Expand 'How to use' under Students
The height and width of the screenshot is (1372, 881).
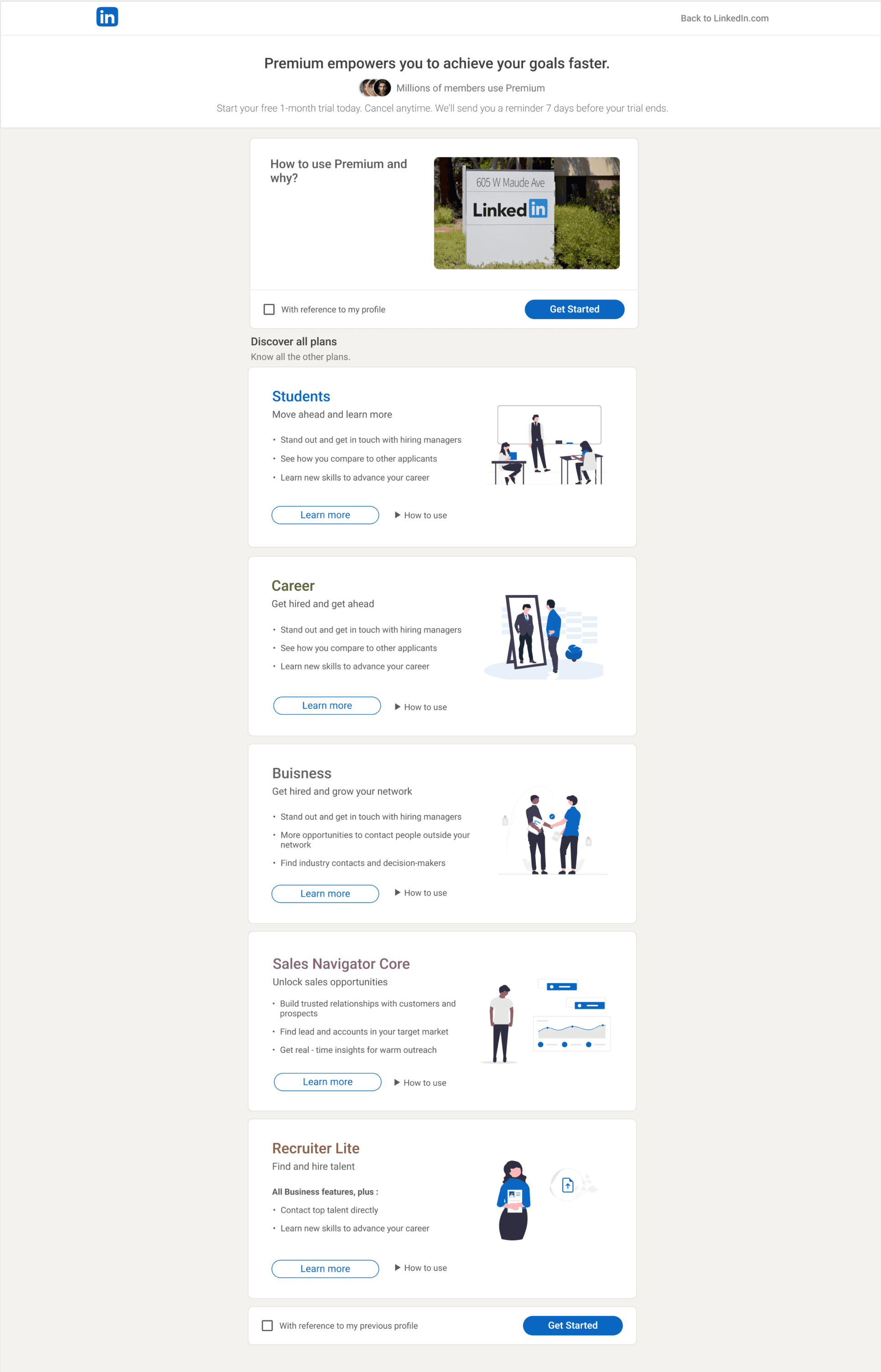click(x=420, y=515)
